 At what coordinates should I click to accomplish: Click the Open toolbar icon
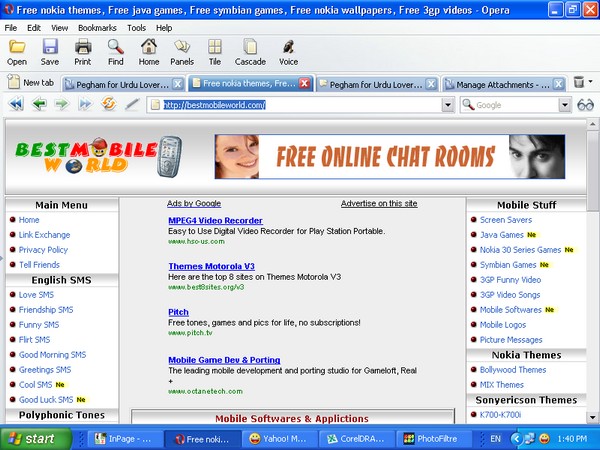[x=17, y=52]
